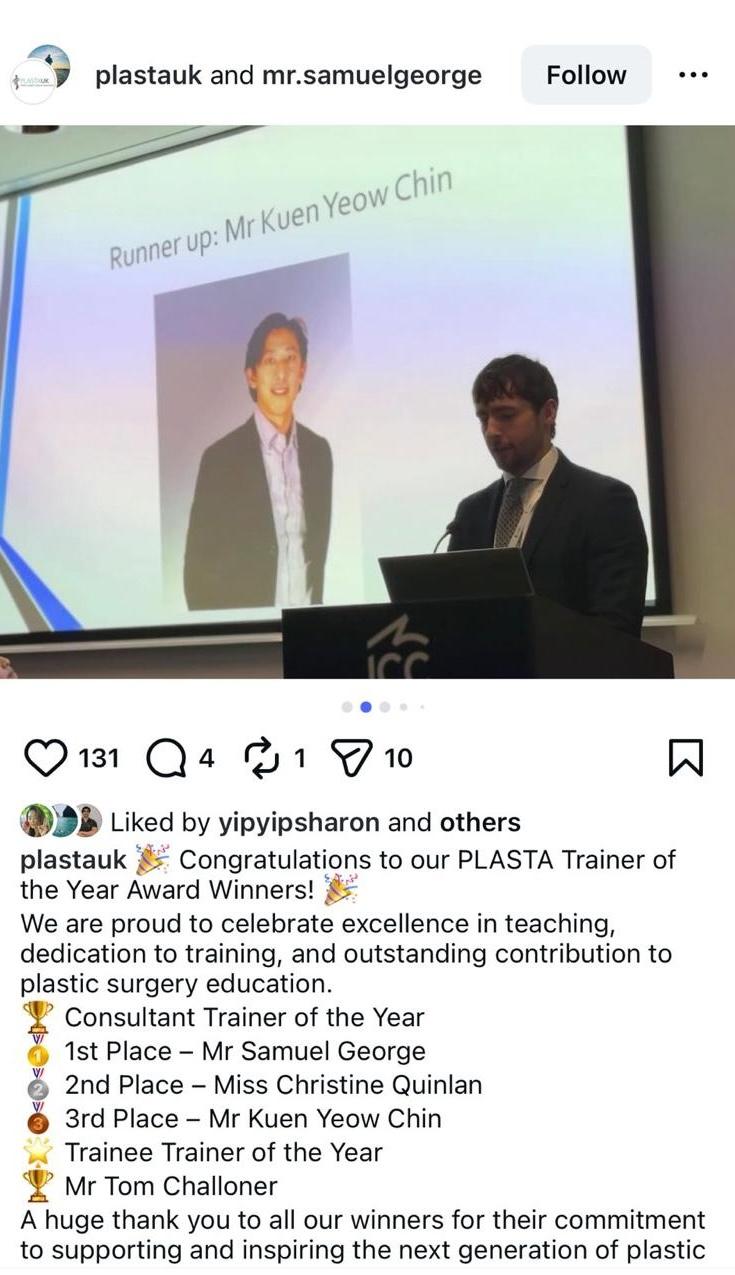Open comments via the speech bubble icon

click(166, 759)
